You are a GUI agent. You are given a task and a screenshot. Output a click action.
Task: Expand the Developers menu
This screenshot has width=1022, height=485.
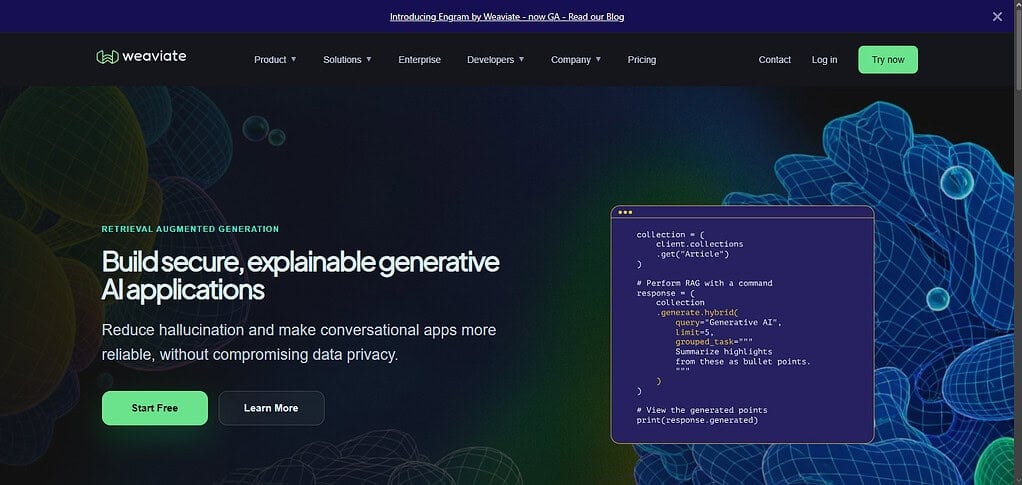coord(495,59)
